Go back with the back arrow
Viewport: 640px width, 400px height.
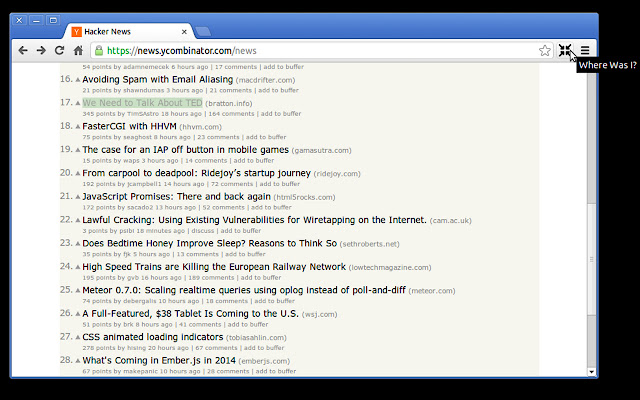[x=23, y=51]
